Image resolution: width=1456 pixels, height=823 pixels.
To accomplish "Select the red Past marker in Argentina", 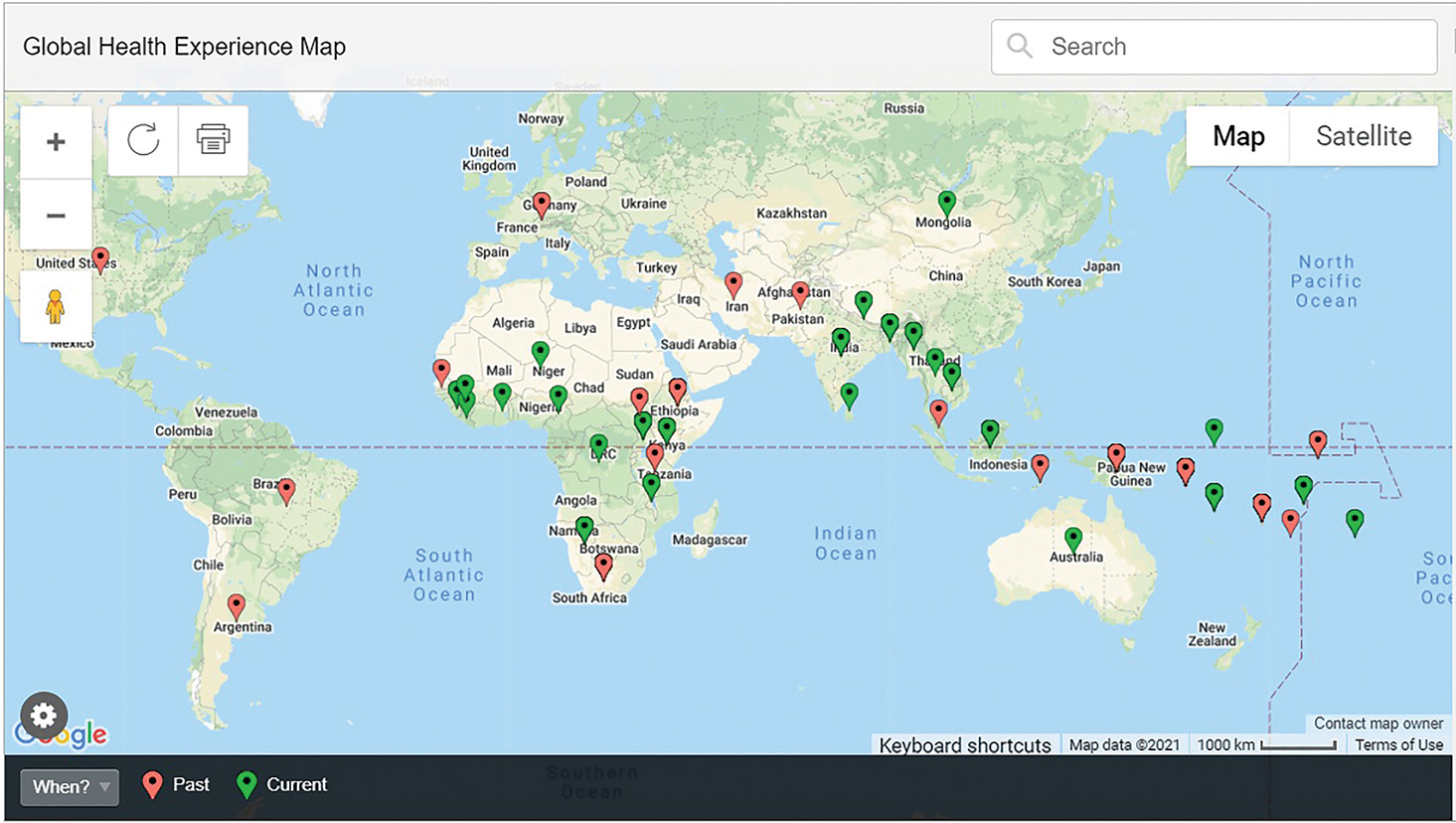I will coord(236,604).
